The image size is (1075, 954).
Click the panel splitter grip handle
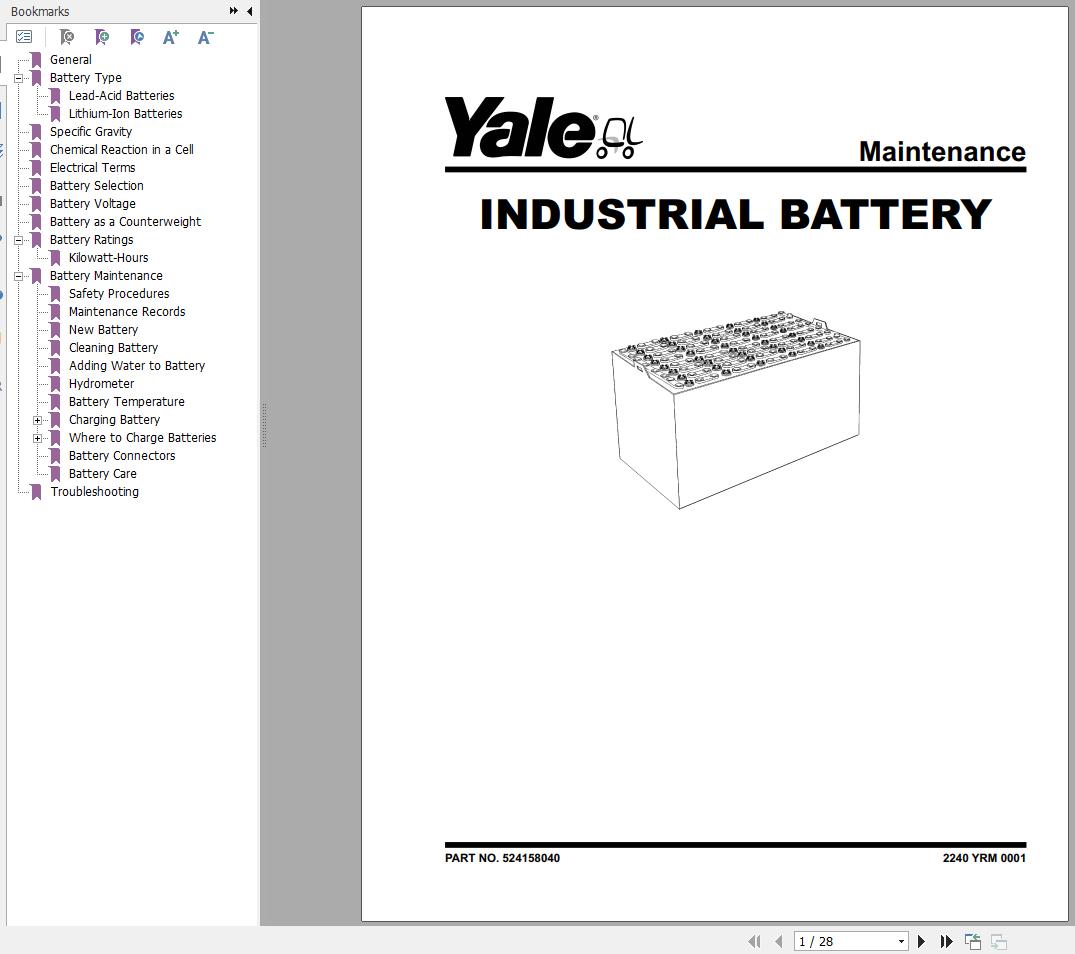264,425
